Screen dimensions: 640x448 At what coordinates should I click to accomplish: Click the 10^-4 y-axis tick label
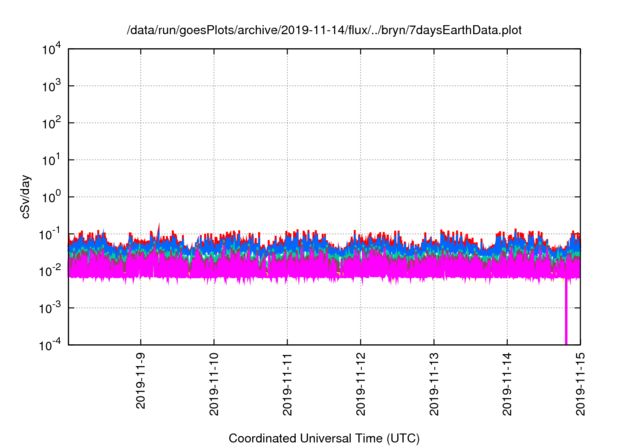(x=51, y=345)
